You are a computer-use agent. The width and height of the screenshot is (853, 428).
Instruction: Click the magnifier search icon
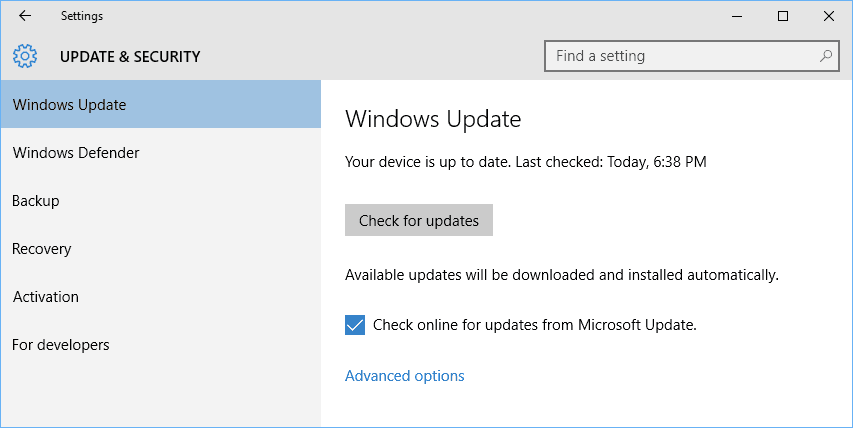[826, 55]
